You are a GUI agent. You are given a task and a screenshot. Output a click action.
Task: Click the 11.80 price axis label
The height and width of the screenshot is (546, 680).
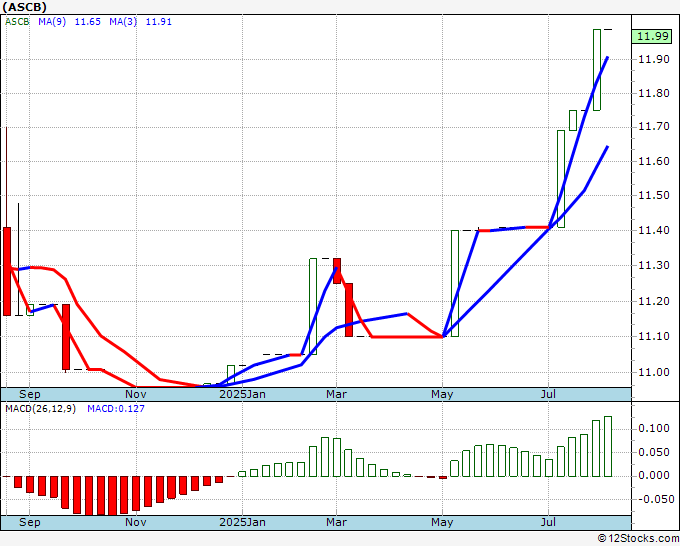pyautogui.click(x=654, y=93)
